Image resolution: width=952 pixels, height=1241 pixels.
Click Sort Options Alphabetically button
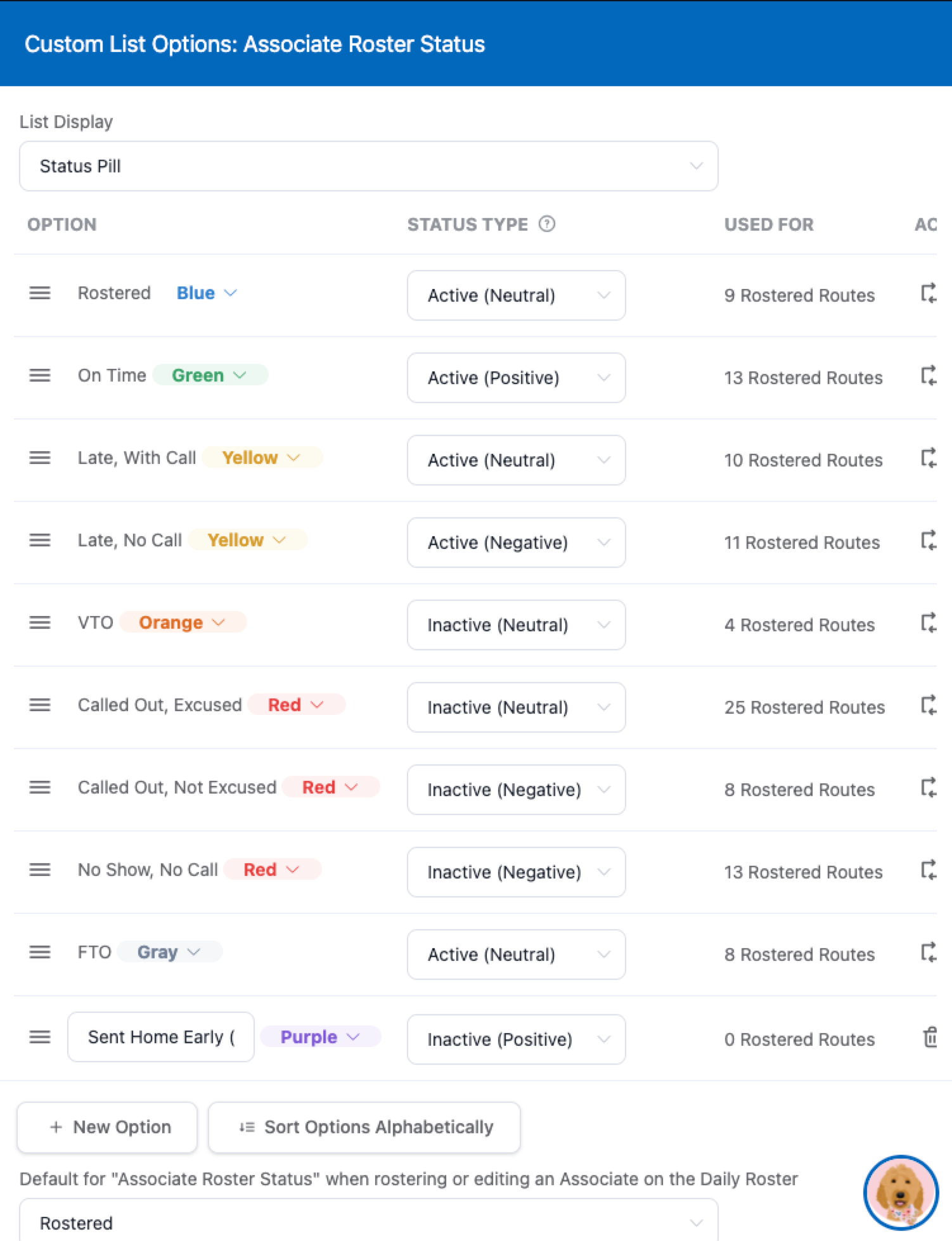tap(364, 1127)
